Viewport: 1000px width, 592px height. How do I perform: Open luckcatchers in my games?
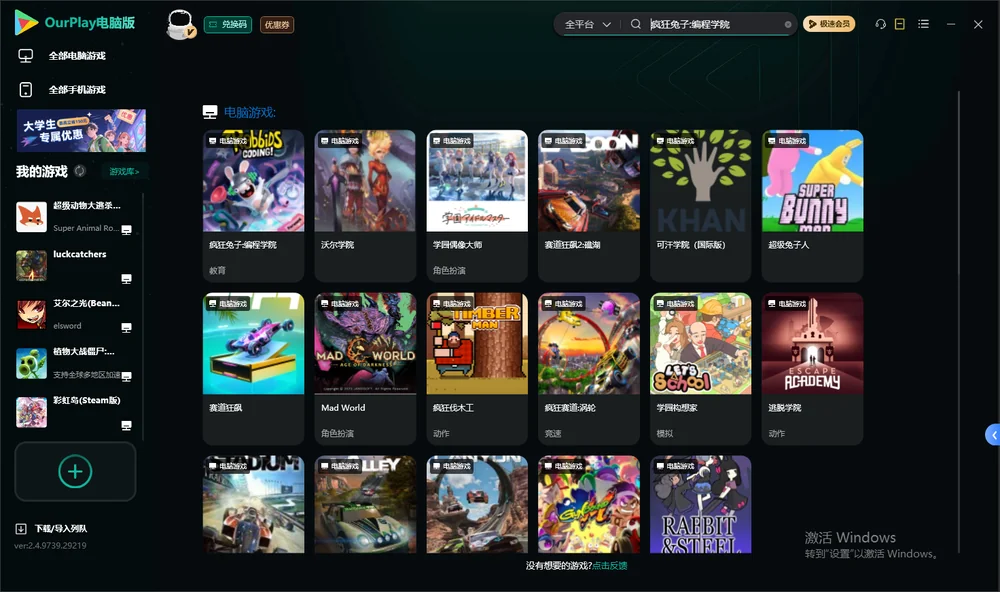coord(77,265)
